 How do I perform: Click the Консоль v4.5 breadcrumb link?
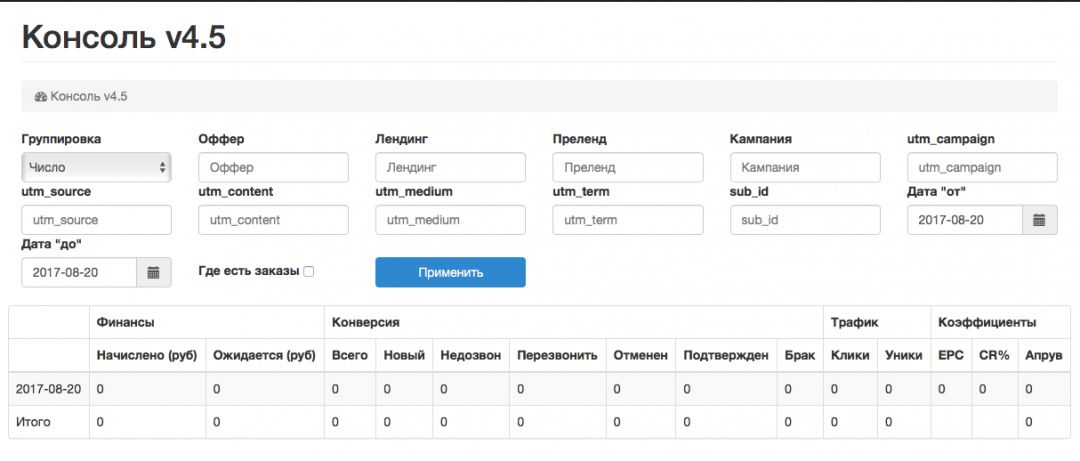[89, 96]
